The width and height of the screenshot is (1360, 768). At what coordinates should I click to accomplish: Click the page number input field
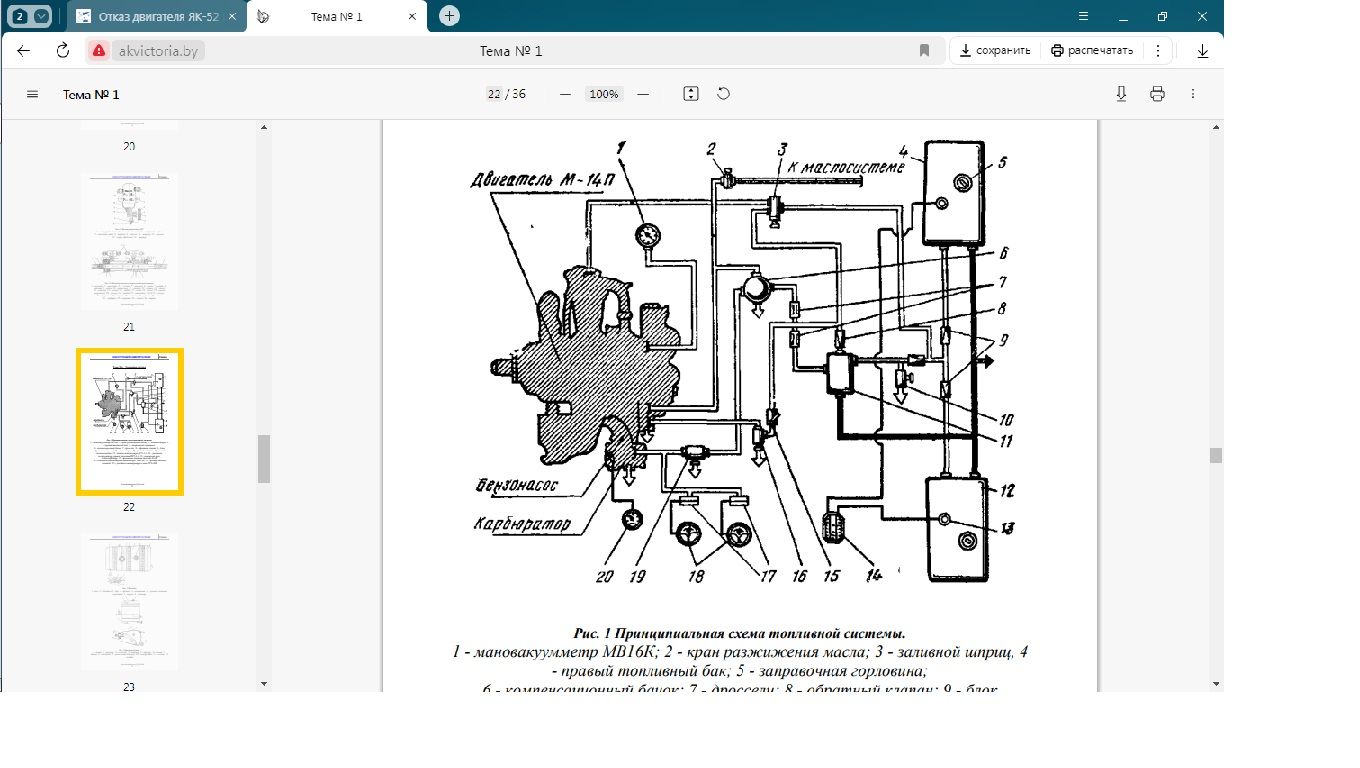[x=494, y=94]
